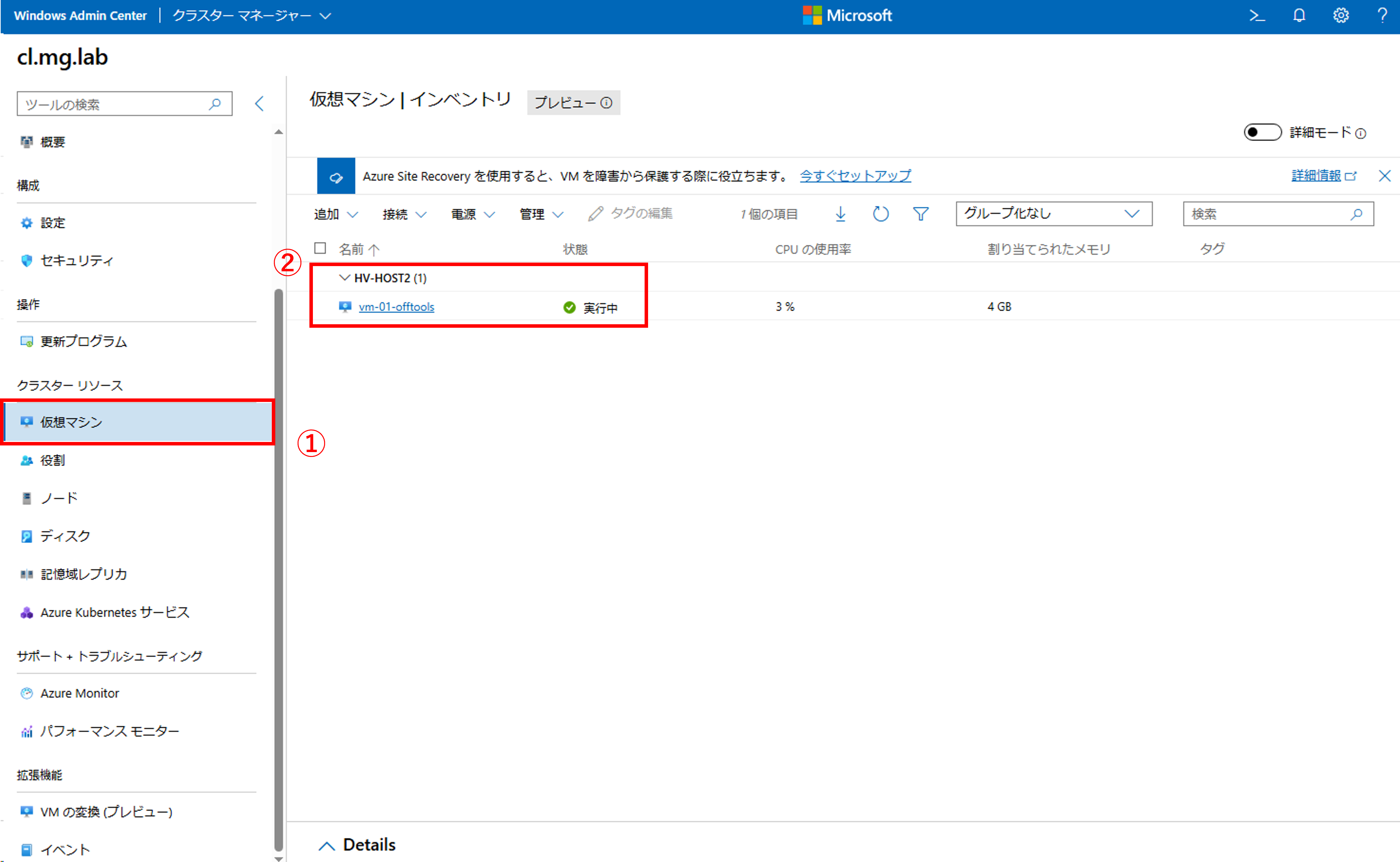The width and height of the screenshot is (1400, 862).
Task: Open the notifications bell
Action: tap(1299, 15)
